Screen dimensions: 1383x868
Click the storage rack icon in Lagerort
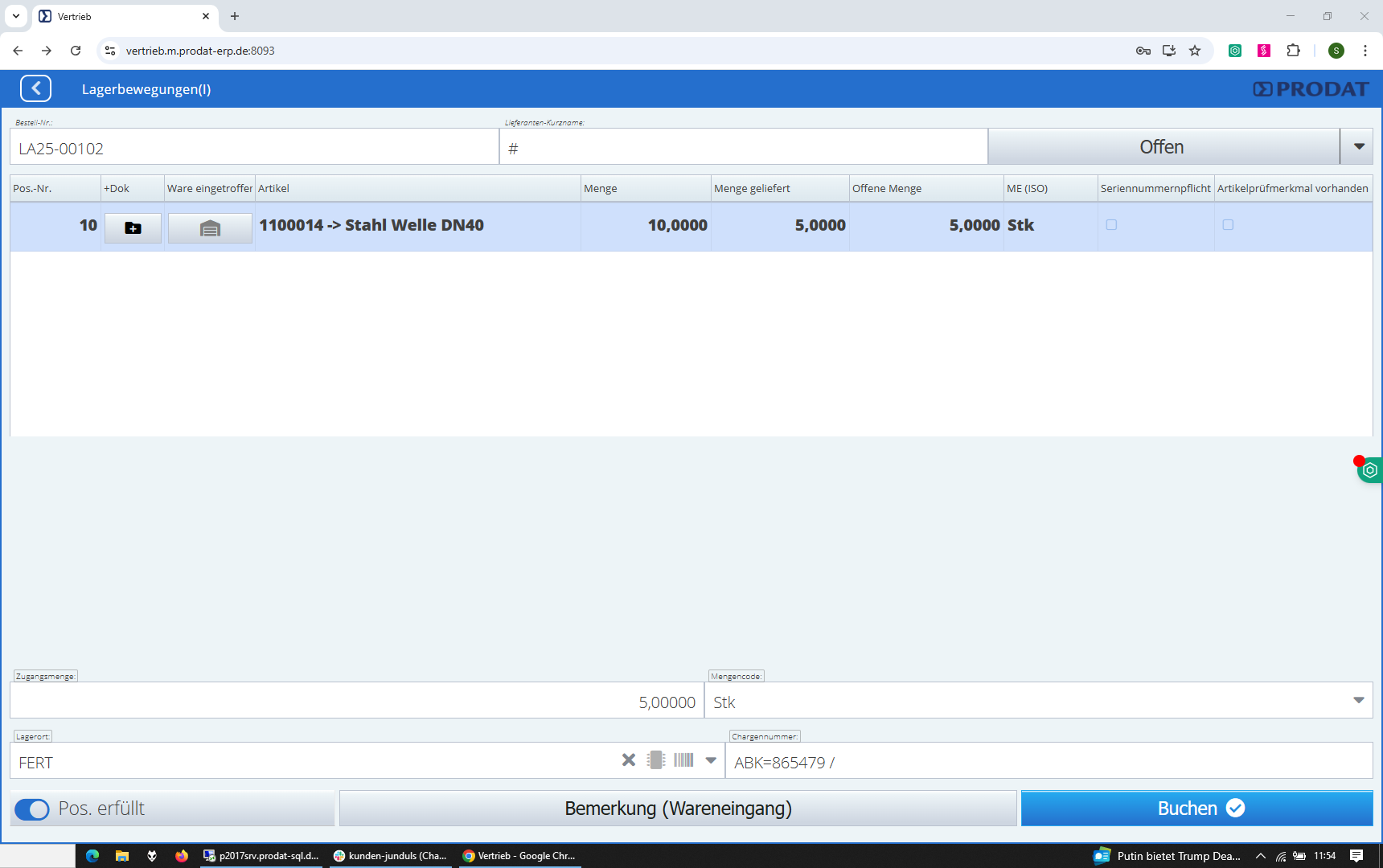click(656, 760)
